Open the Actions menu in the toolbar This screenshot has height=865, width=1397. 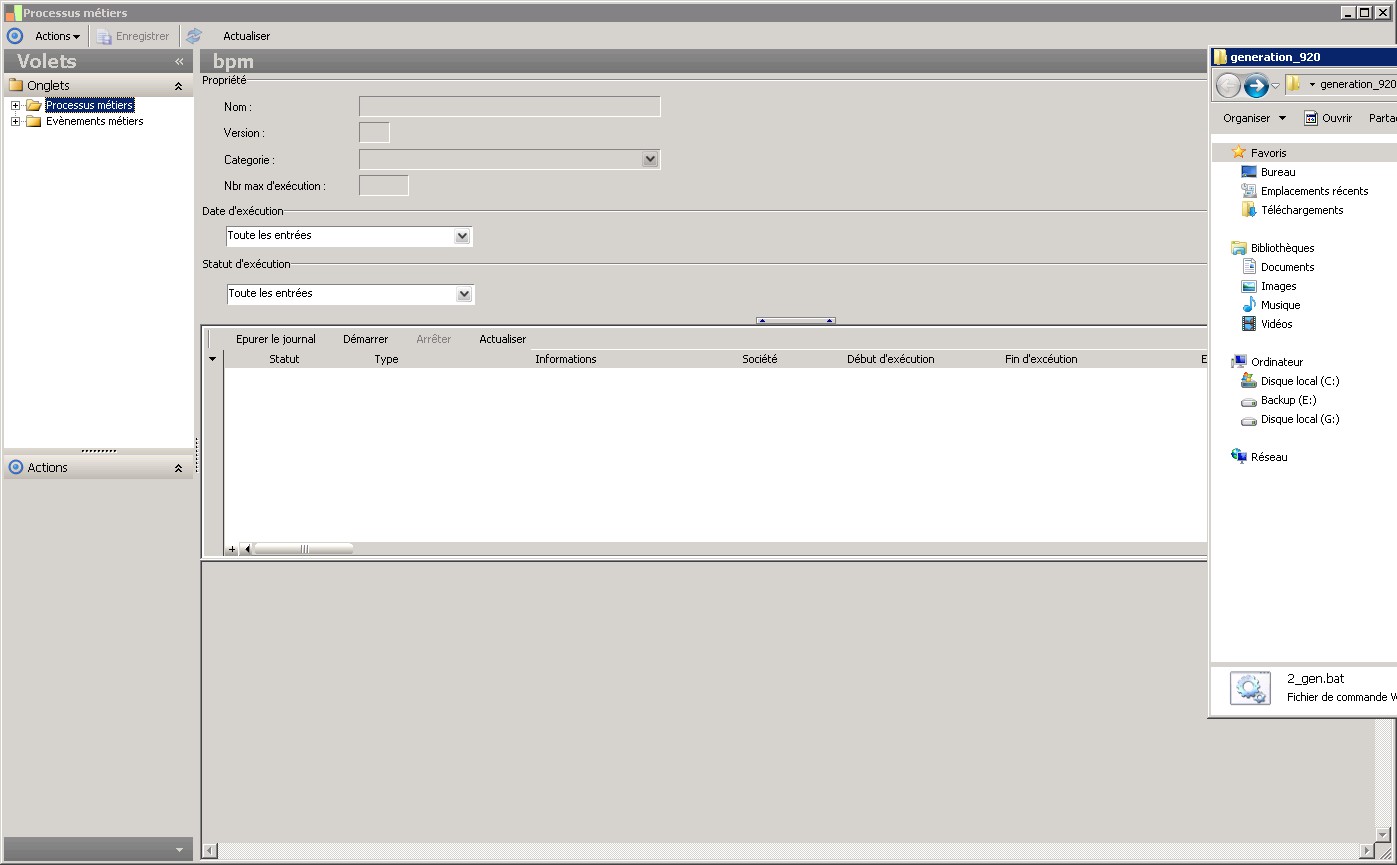coord(57,36)
